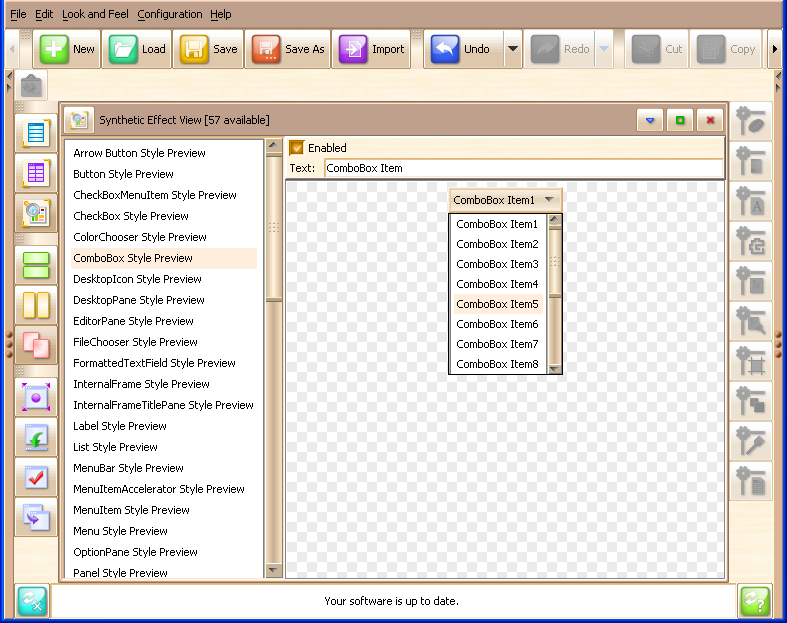The width and height of the screenshot is (787, 623).
Task: Click the teal cancel-update icon in status bar
Action: (32, 601)
